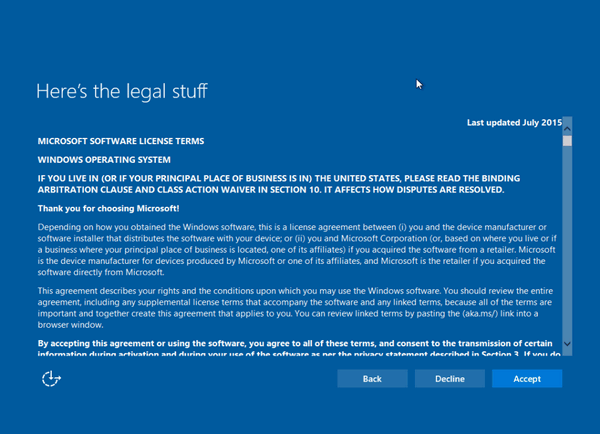Decline the license agreement
Image resolution: width=600 pixels, height=434 pixels.
point(450,379)
